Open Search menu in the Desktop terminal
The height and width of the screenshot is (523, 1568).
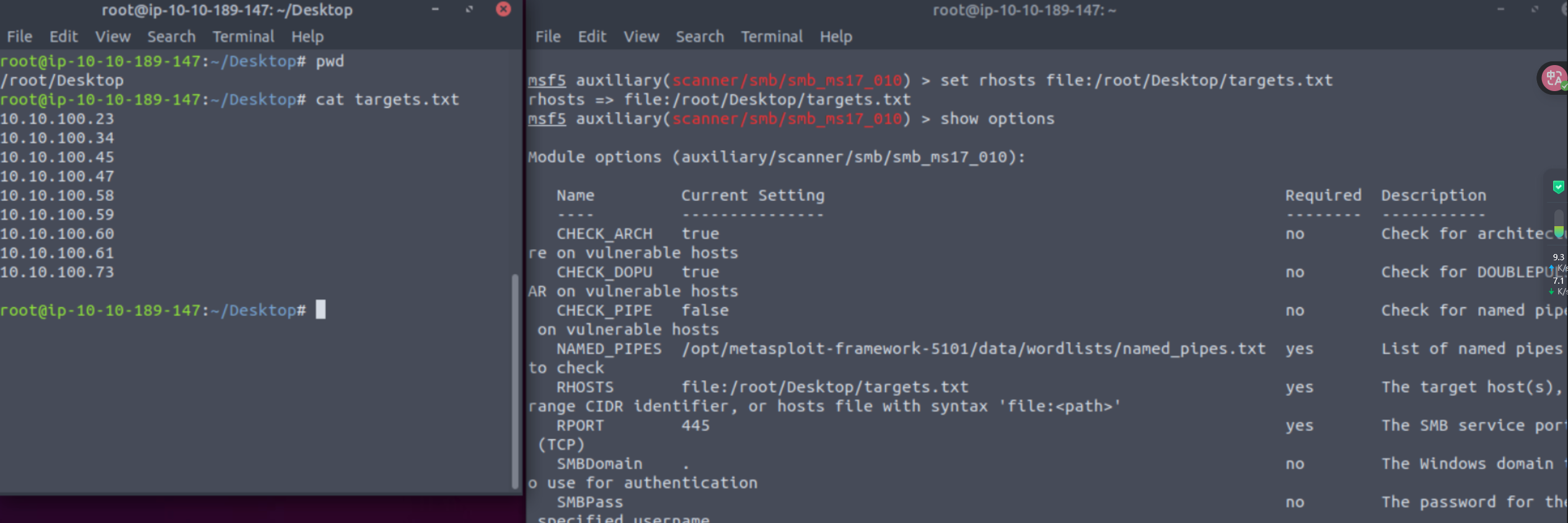click(x=171, y=37)
